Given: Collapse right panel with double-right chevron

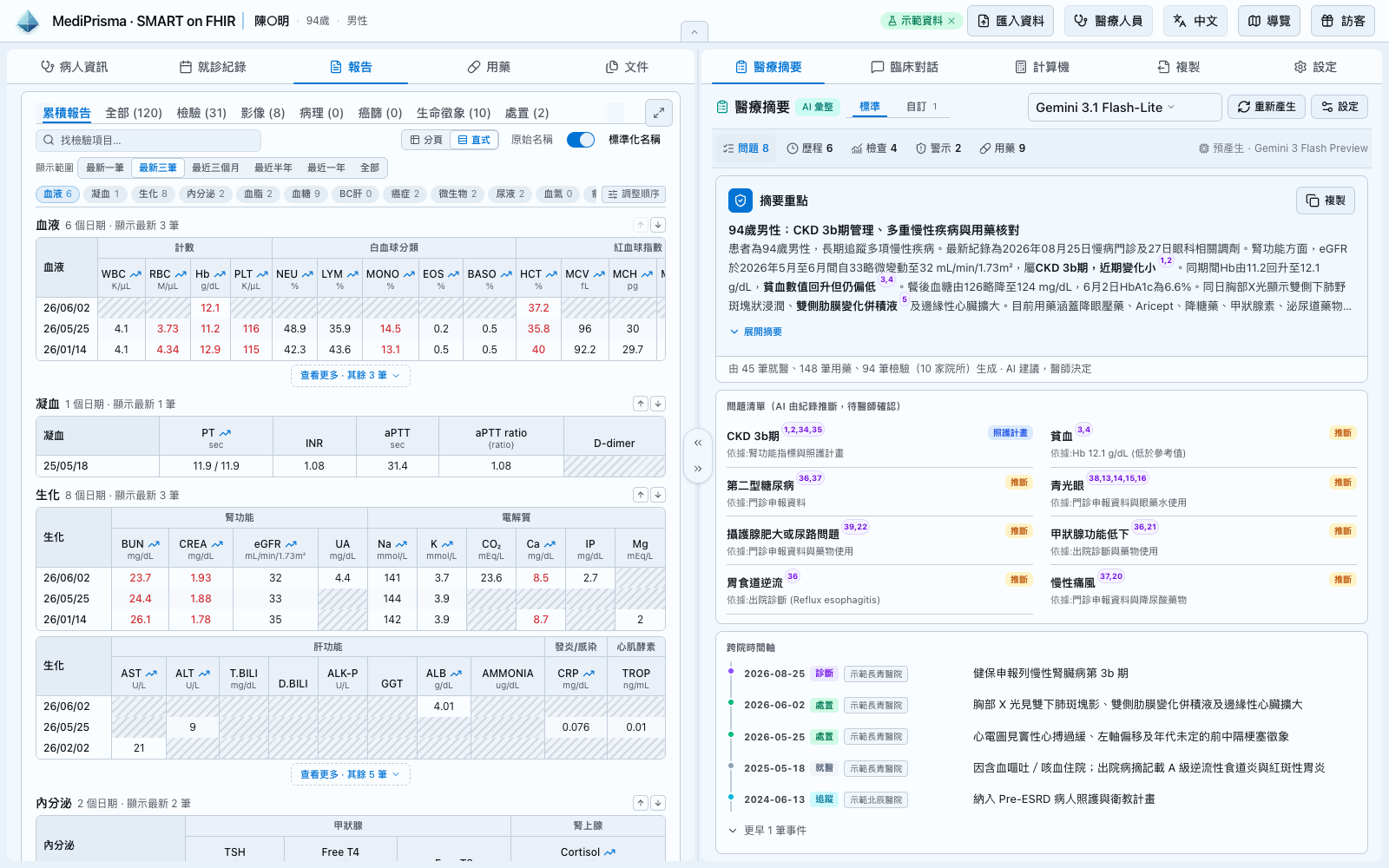Looking at the screenshot, I should 698,469.
